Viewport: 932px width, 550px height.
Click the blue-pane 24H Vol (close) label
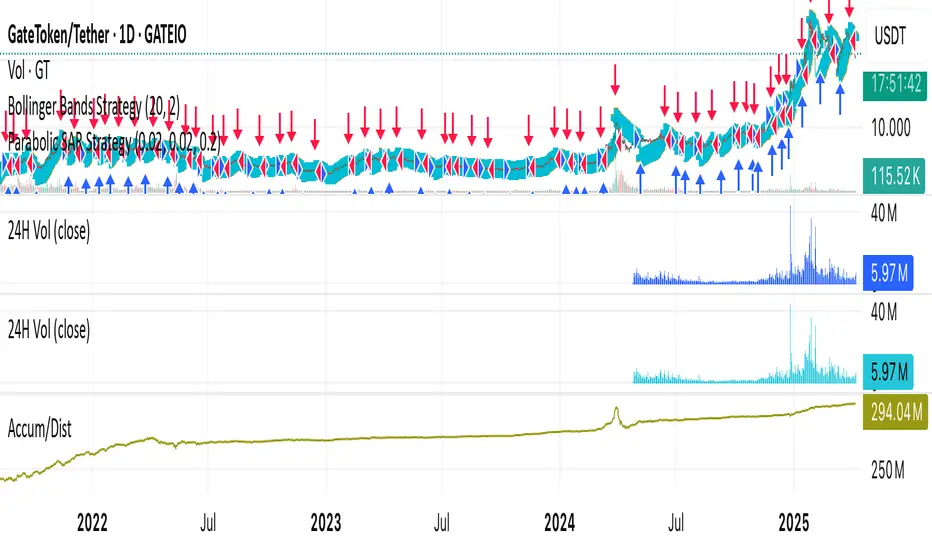click(x=49, y=231)
